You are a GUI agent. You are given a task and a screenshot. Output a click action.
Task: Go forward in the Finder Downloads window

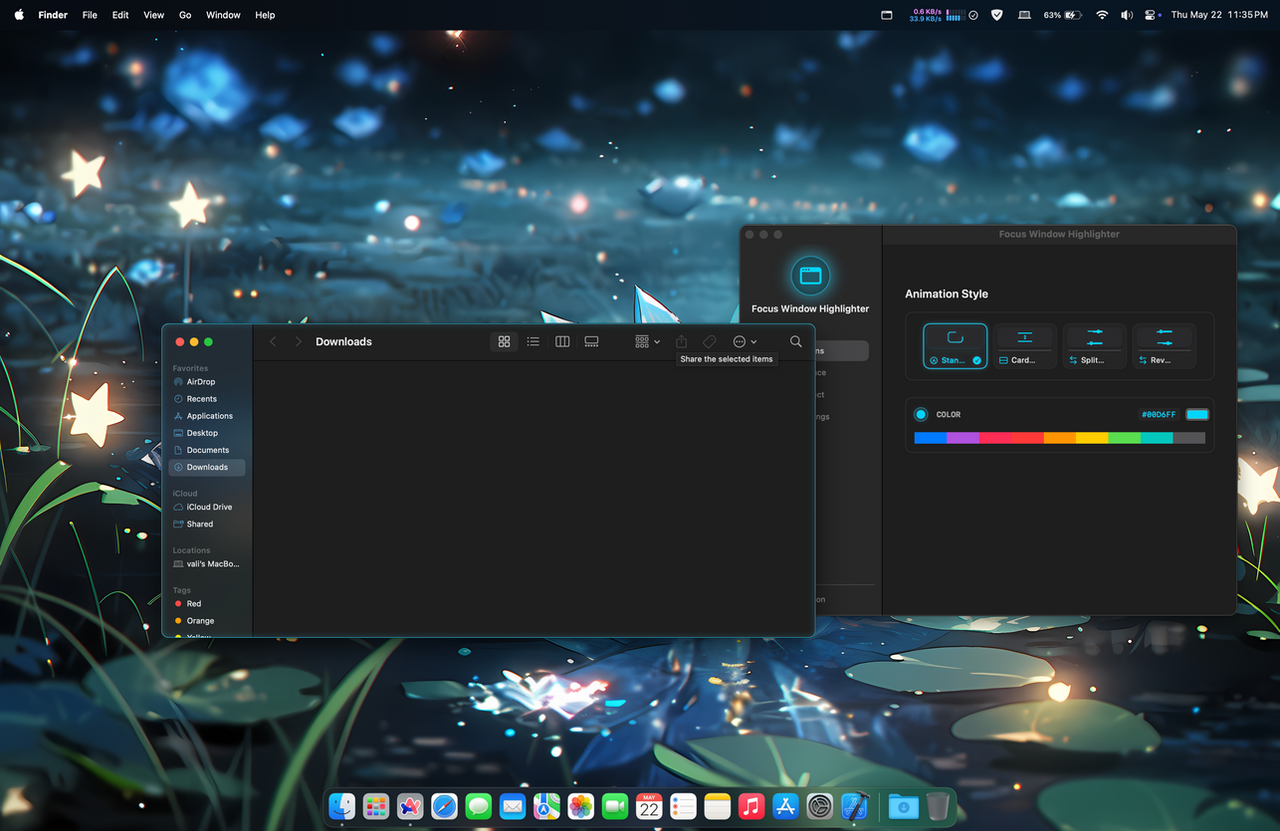tap(298, 342)
